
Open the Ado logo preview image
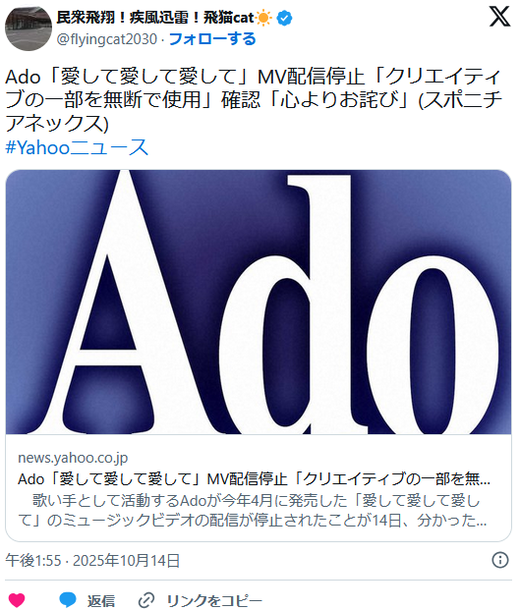pyautogui.click(x=258, y=302)
